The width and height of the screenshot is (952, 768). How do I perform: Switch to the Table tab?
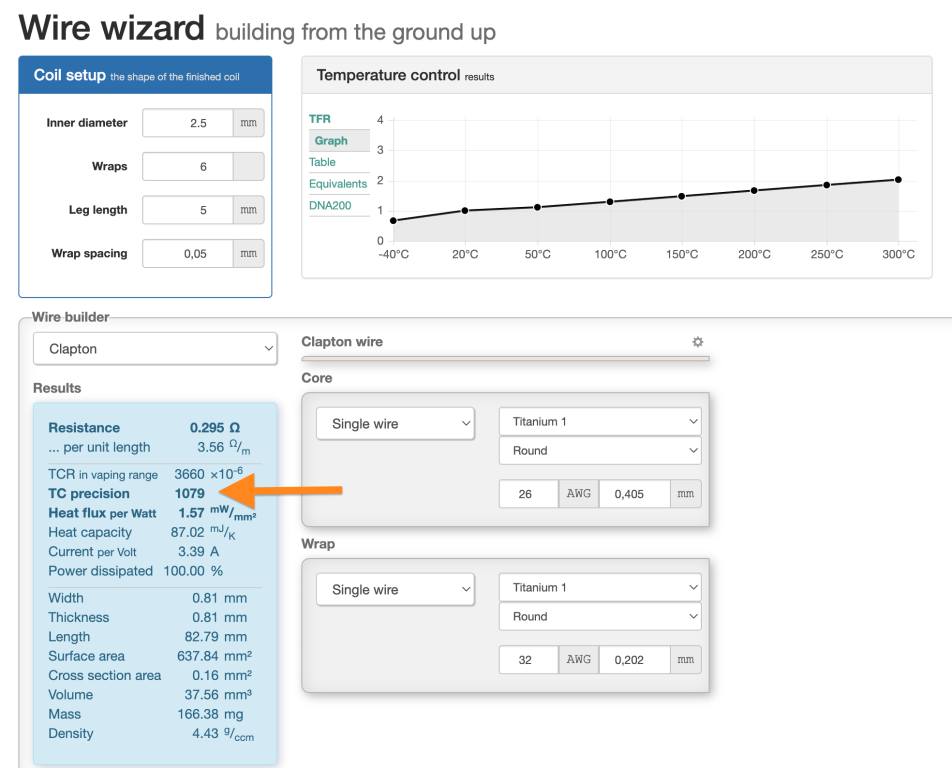point(322,162)
